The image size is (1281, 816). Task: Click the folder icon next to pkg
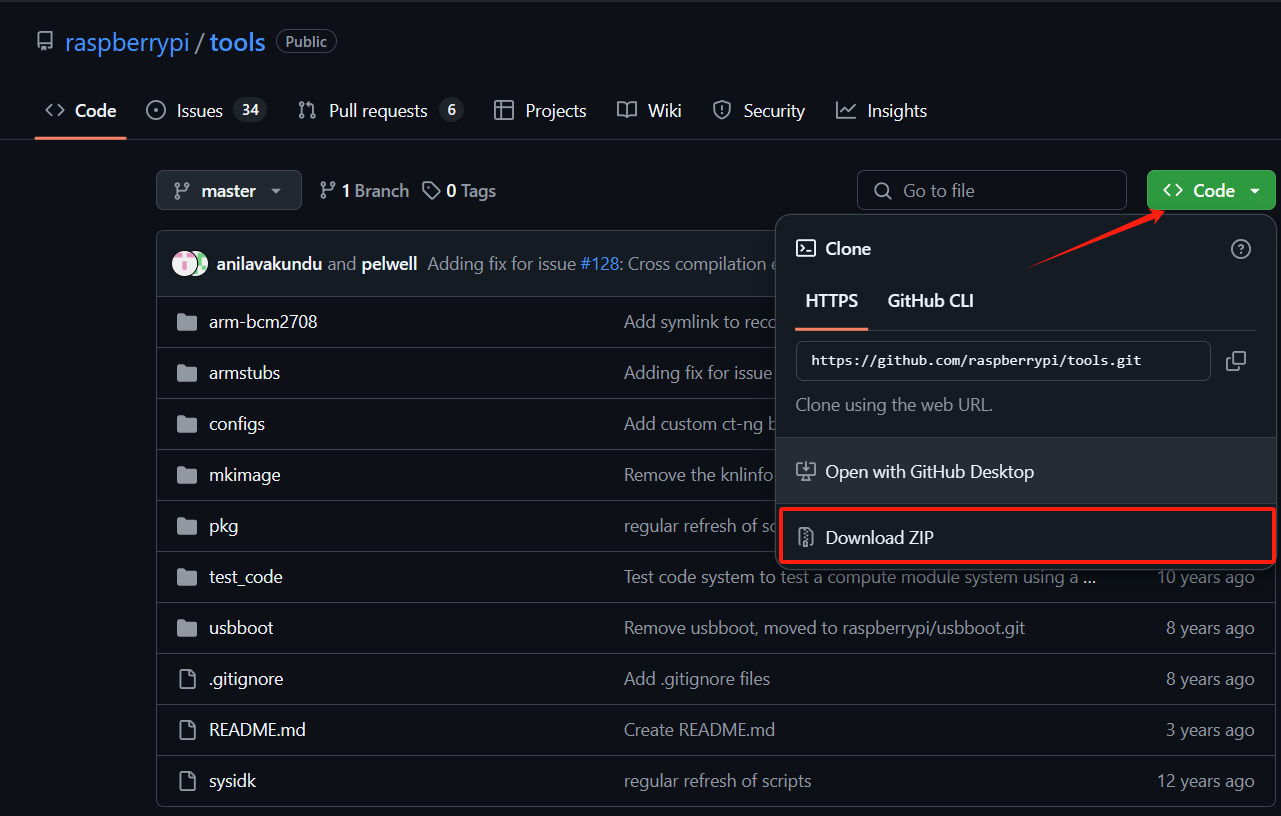[x=187, y=526]
